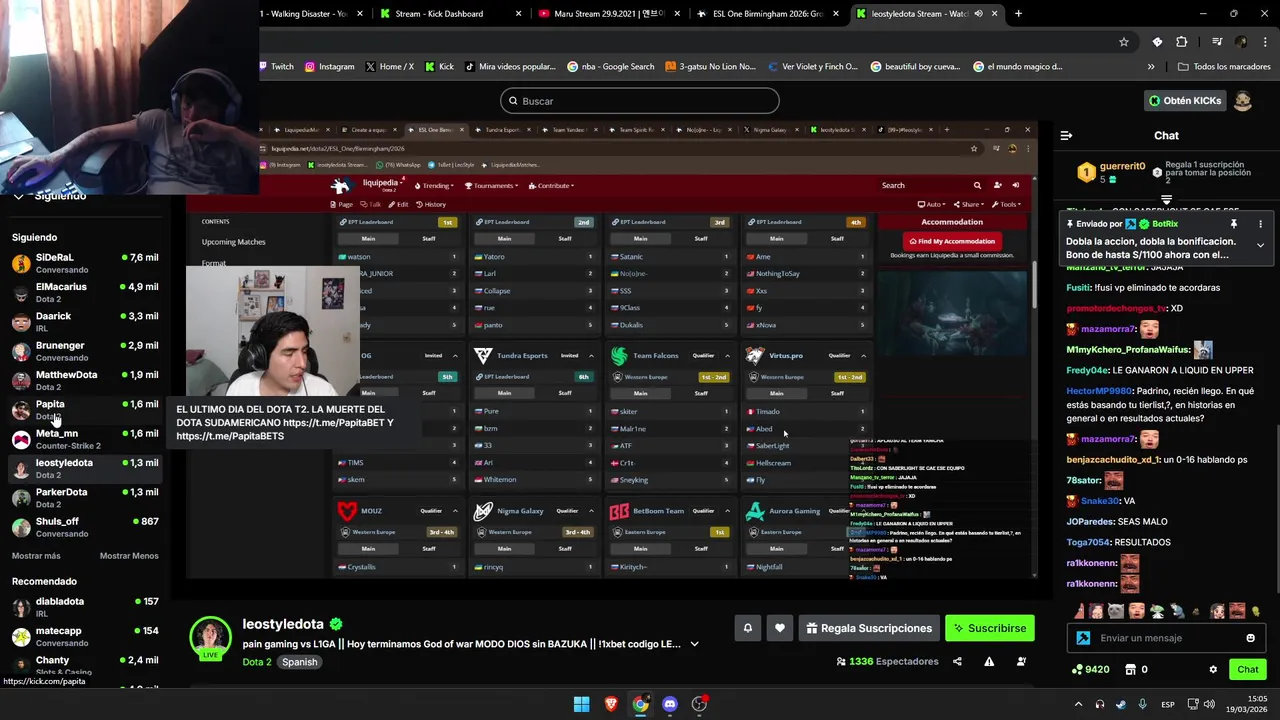Open MatthewDota channel in sidebar
1280x720 pixels.
click(x=85, y=380)
